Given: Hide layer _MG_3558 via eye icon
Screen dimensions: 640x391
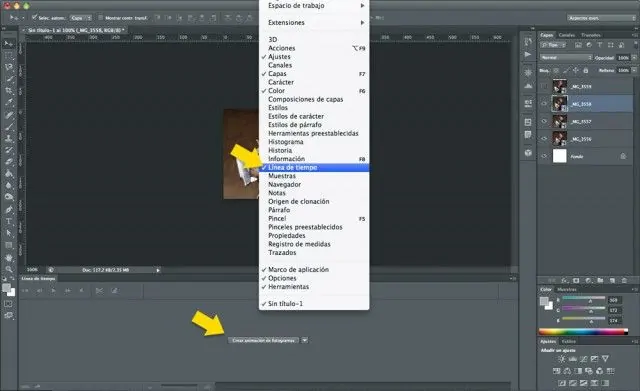Looking at the screenshot, I should click(544, 104).
